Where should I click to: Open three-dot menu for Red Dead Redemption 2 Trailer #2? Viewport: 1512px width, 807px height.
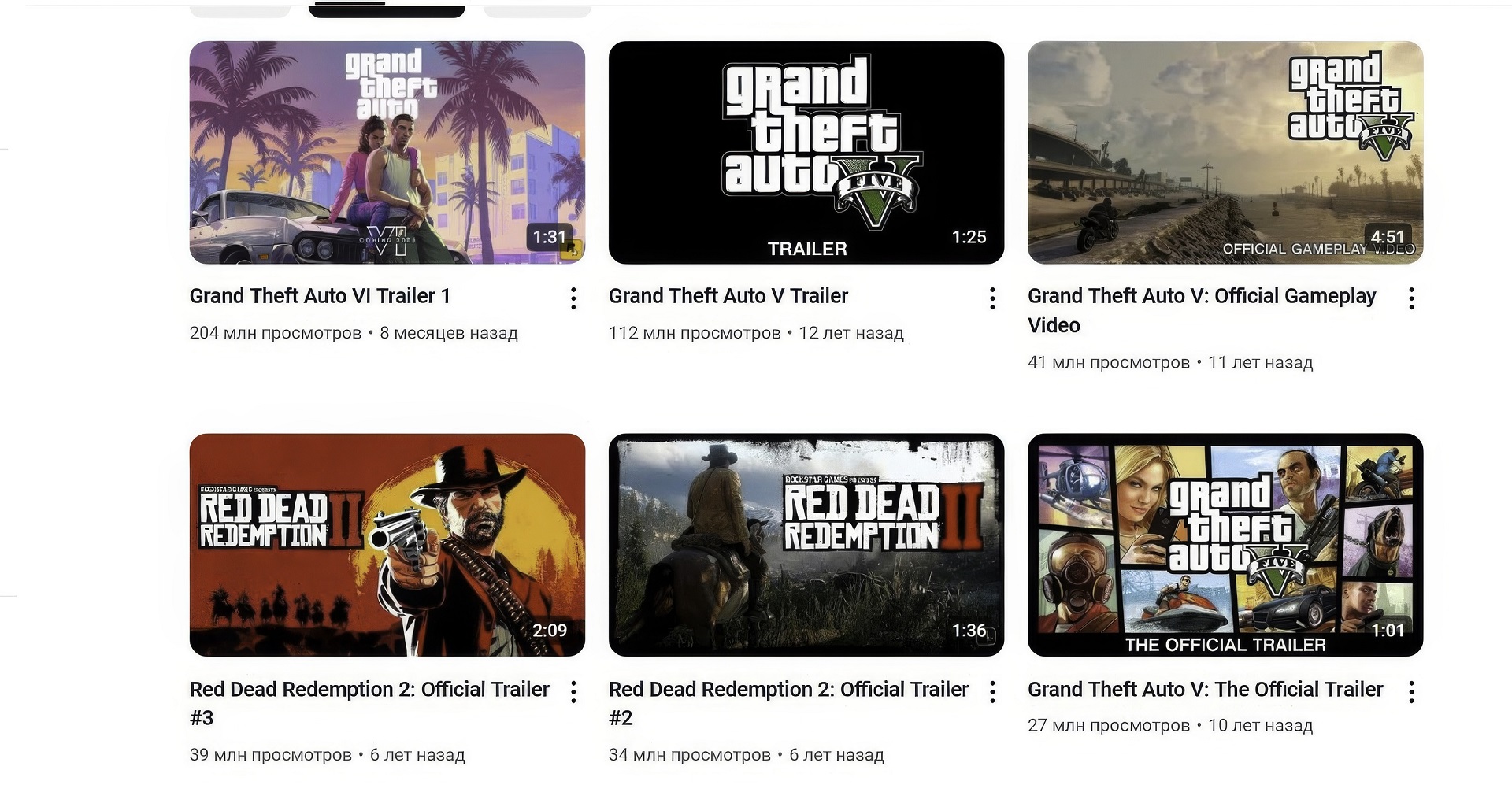(992, 692)
